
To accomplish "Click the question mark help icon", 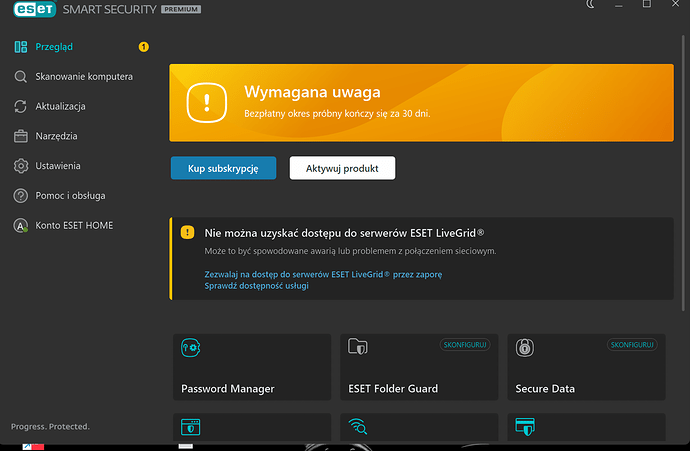I will tap(21, 196).
